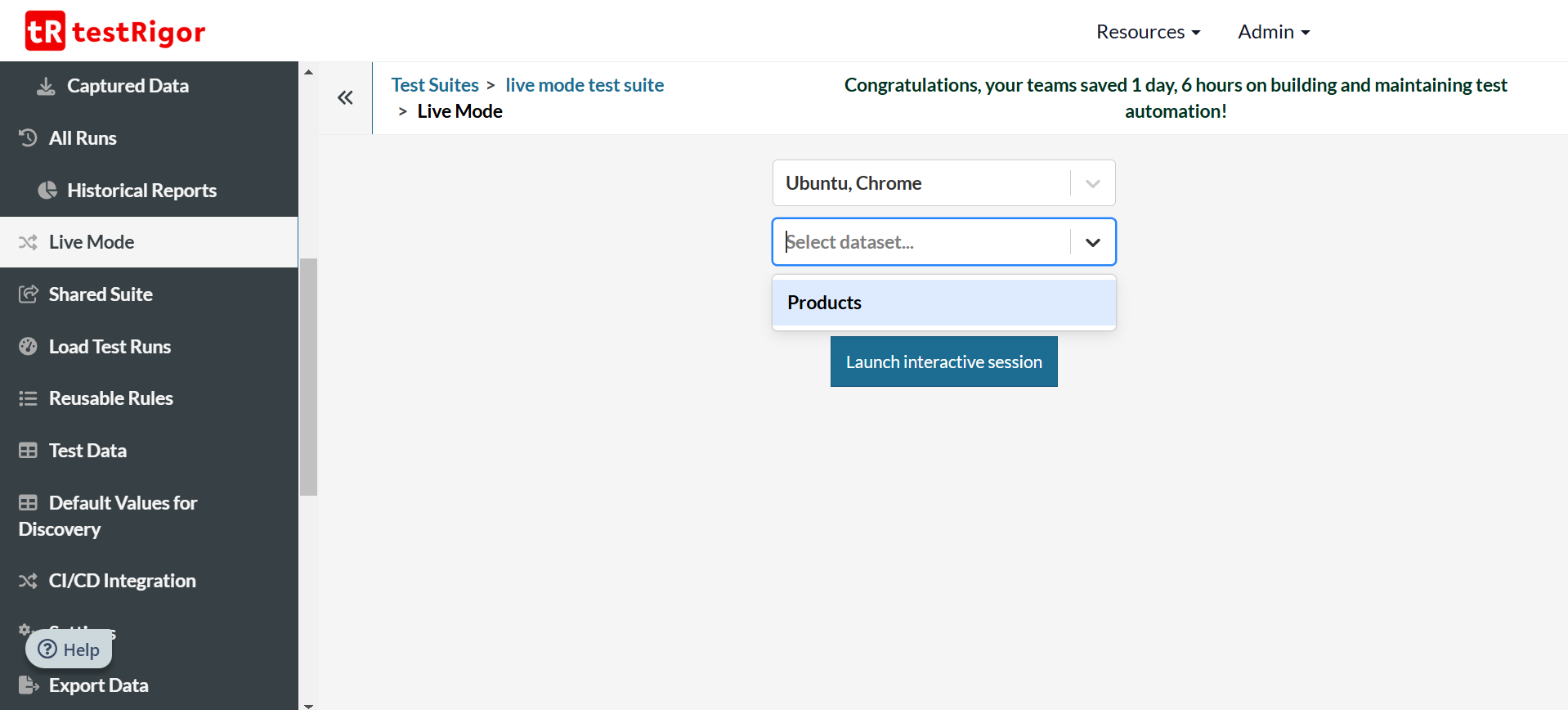
Task: Collapse the Select dataset dropdown arrow
Action: (1092, 242)
